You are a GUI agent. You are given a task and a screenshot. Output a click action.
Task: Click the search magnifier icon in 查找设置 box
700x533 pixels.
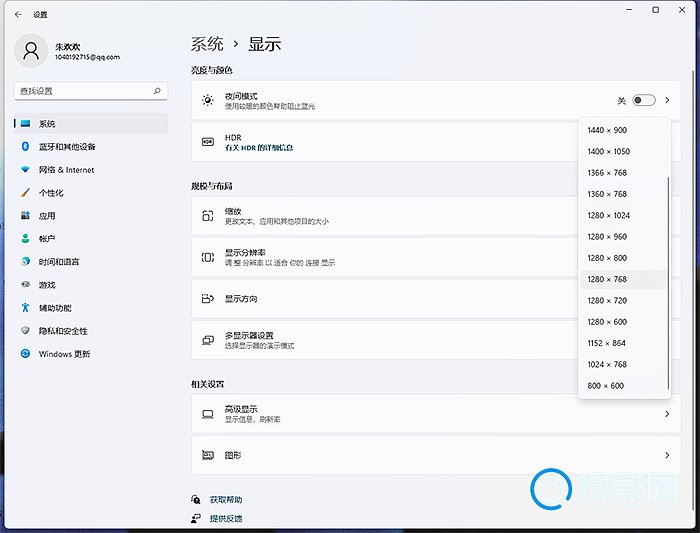(x=157, y=91)
